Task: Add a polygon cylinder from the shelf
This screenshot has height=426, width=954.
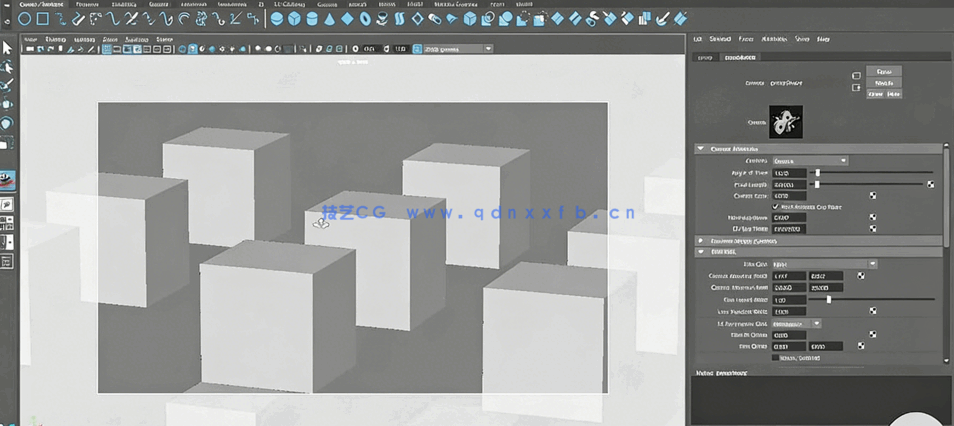Action: tap(313, 19)
